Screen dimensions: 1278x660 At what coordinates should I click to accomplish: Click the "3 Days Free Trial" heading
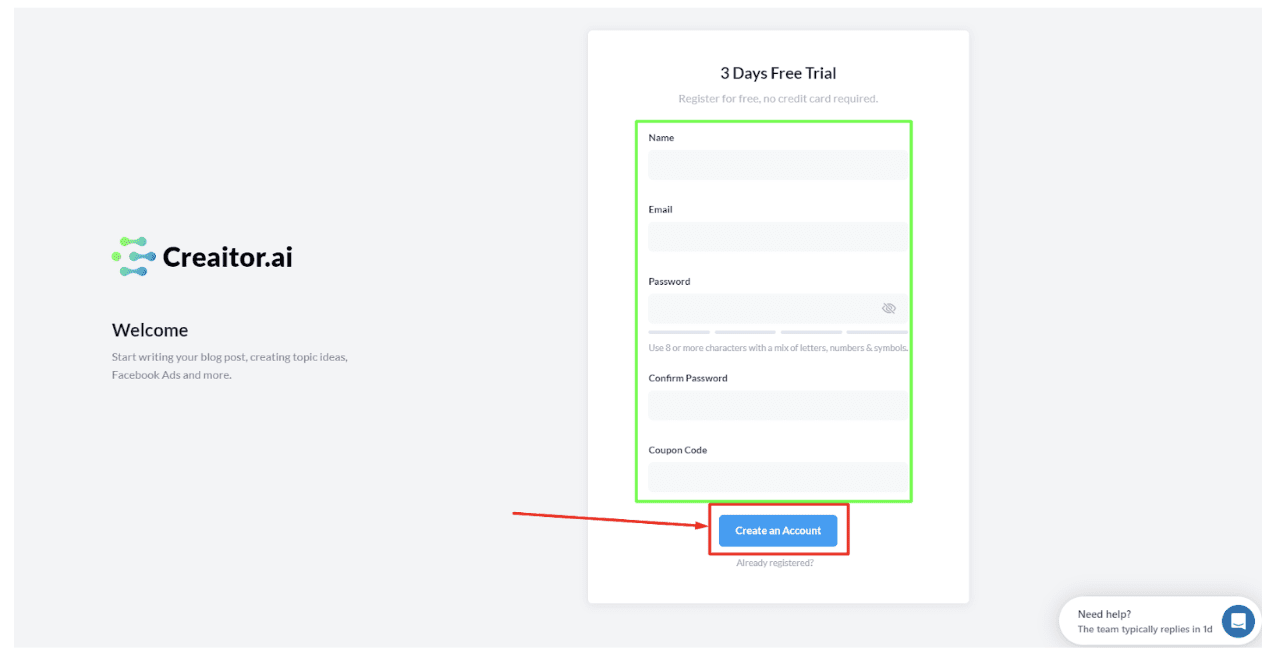coord(778,73)
